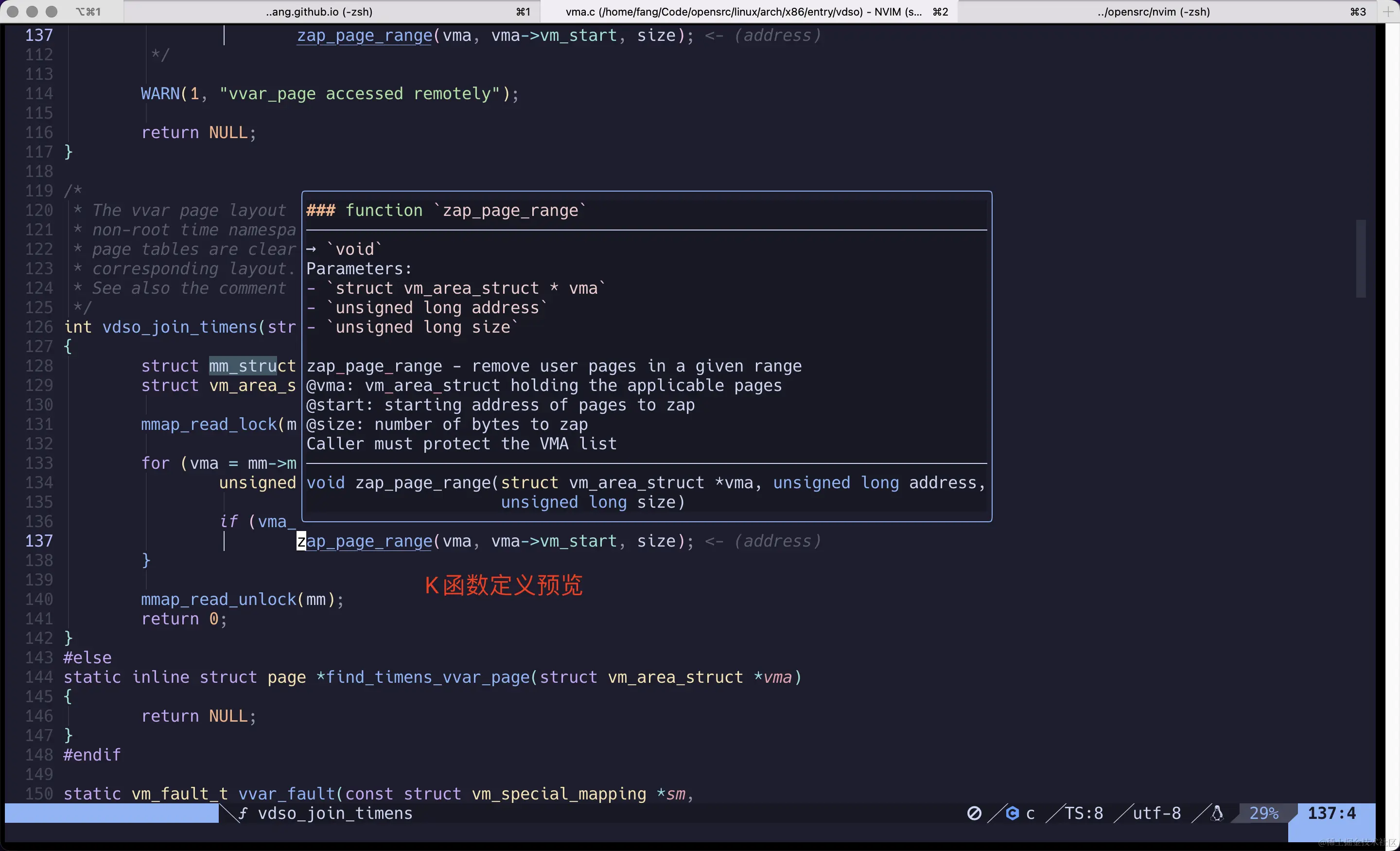
Task: Click the underlined zap_page_range call on line 137
Action: coord(364,542)
